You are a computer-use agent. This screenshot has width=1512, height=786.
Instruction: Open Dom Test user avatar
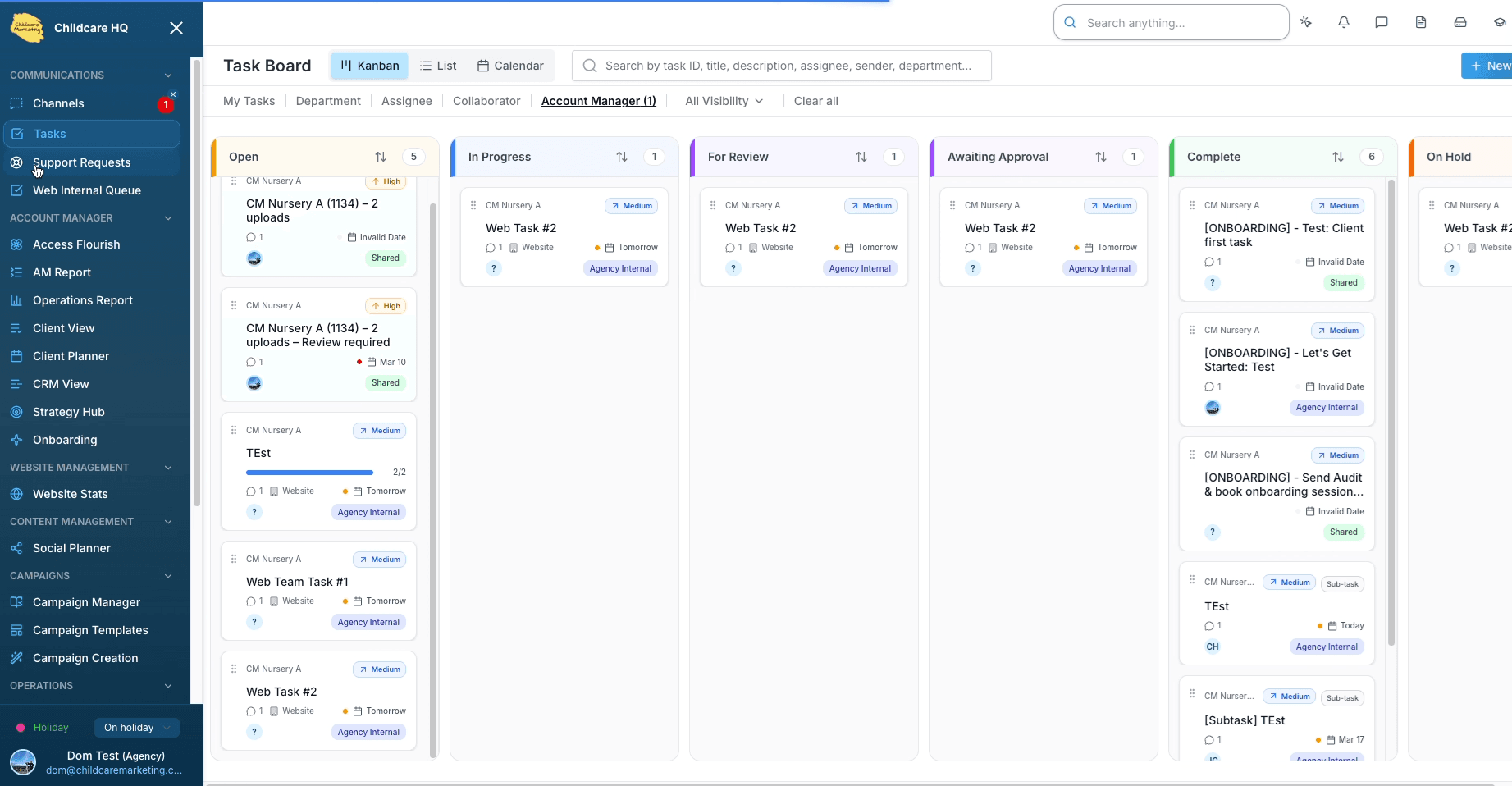[23, 762]
